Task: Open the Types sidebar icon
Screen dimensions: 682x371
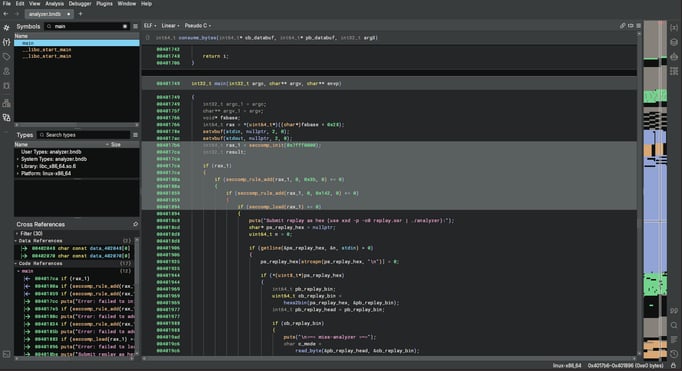Action: pos(7,42)
